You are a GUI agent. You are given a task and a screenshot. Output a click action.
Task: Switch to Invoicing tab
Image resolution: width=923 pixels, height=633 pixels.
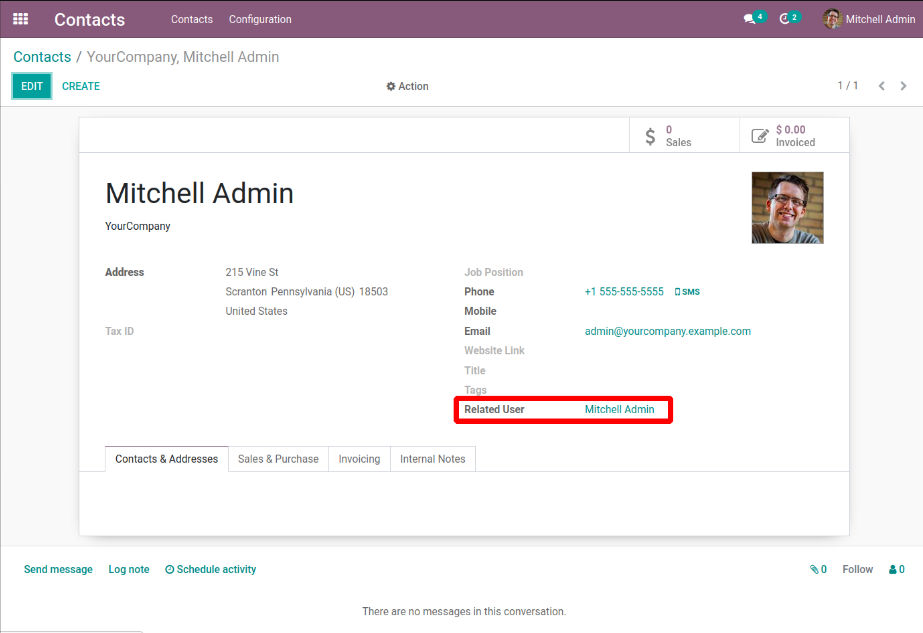pyautogui.click(x=359, y=459)
